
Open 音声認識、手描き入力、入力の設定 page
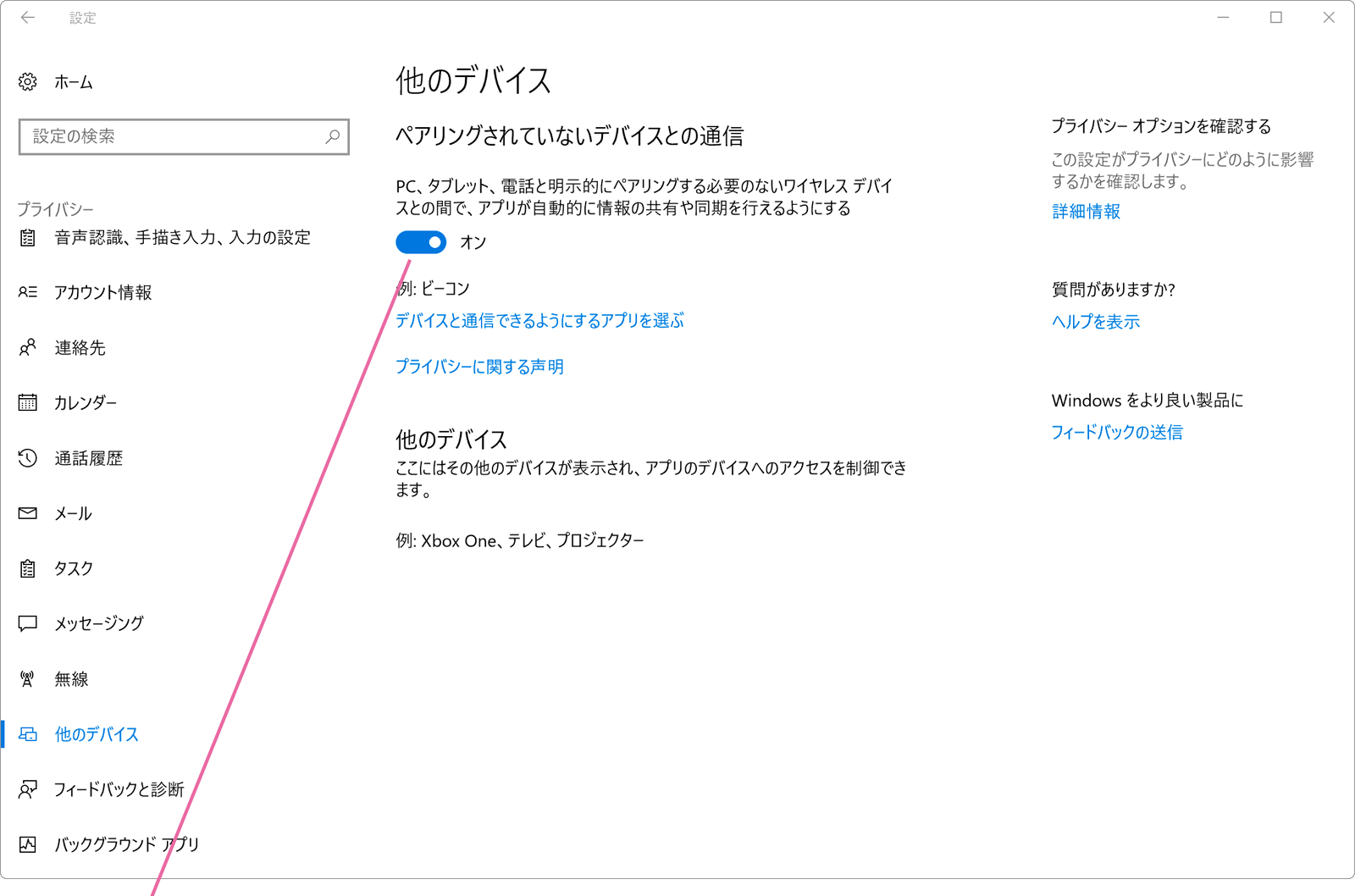pos(183,238)
